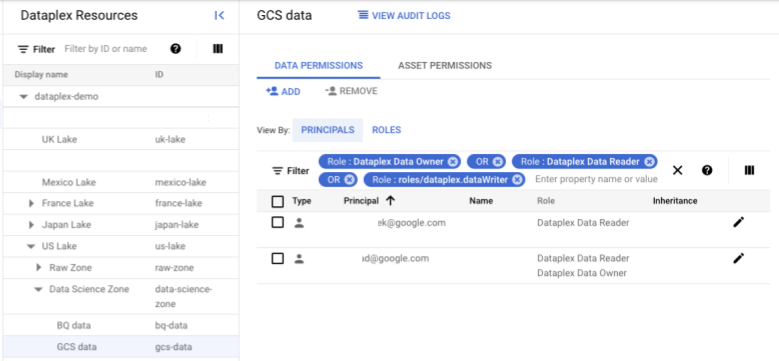Collapse the Data Science Zone node
The image size is (779, 361).
coord(38,289)
